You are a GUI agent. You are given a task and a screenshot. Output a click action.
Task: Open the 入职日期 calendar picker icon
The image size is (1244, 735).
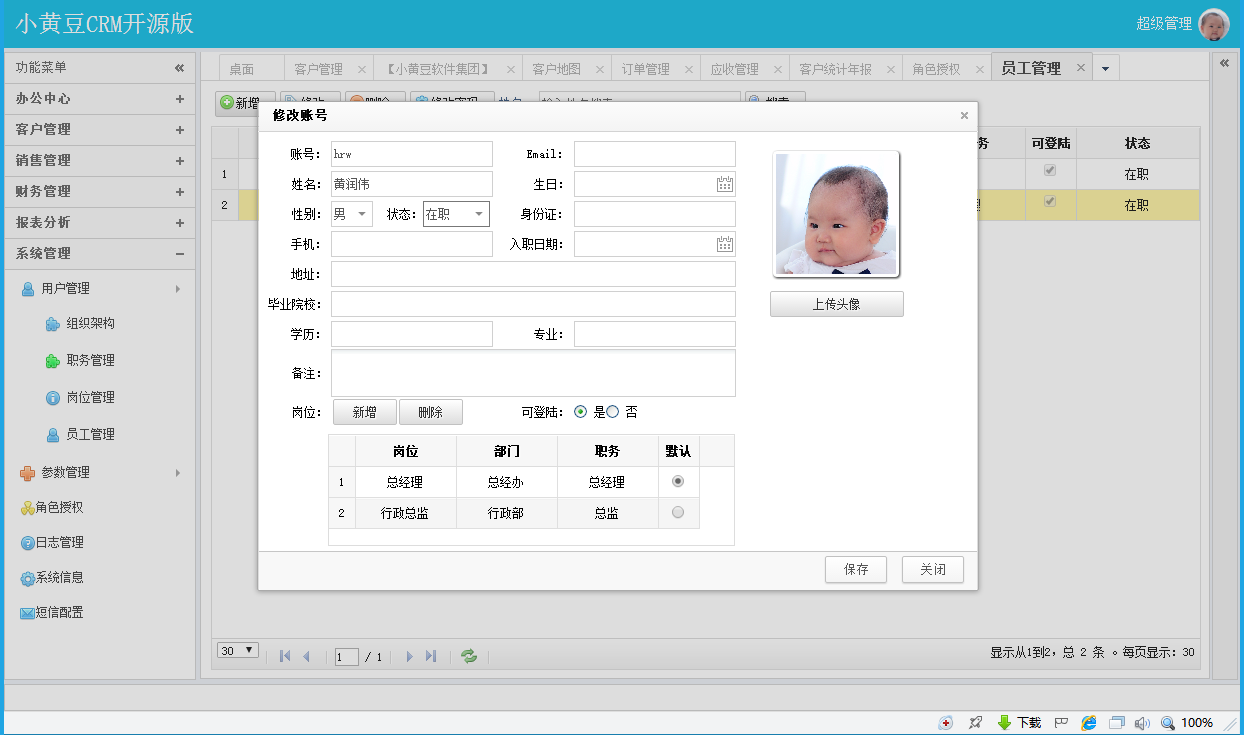point(725,244)
